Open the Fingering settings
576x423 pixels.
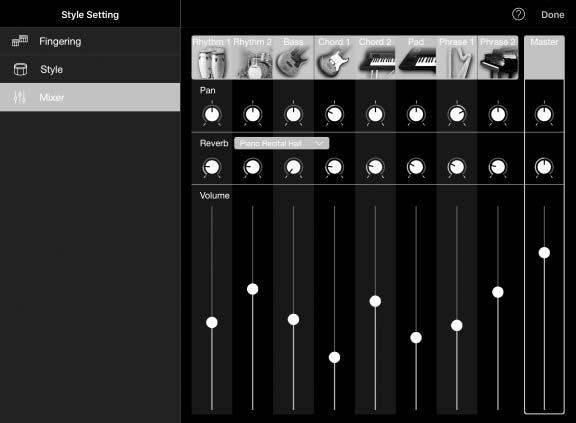click(x=90, y=41)
